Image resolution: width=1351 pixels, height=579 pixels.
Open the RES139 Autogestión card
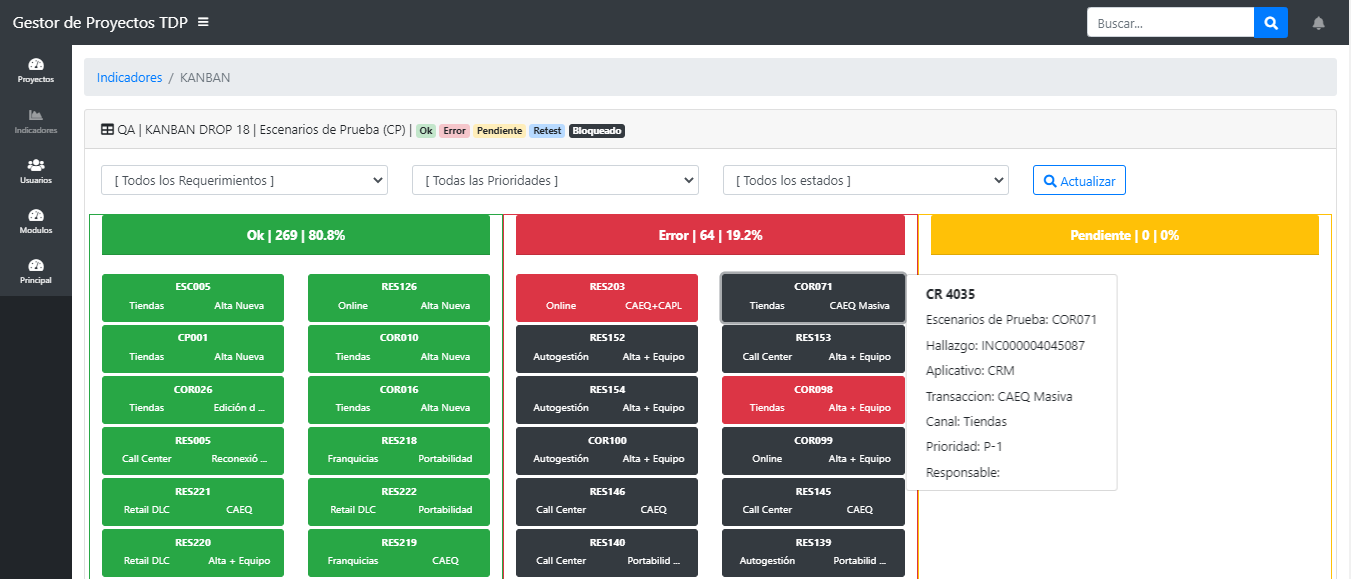(x=813, y=552)
